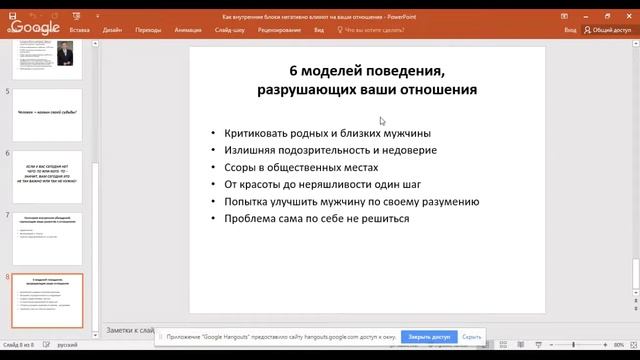
Task: Click 'Закрыть доступ' button in Hangouts bar
Action: [x=429, y=337]
